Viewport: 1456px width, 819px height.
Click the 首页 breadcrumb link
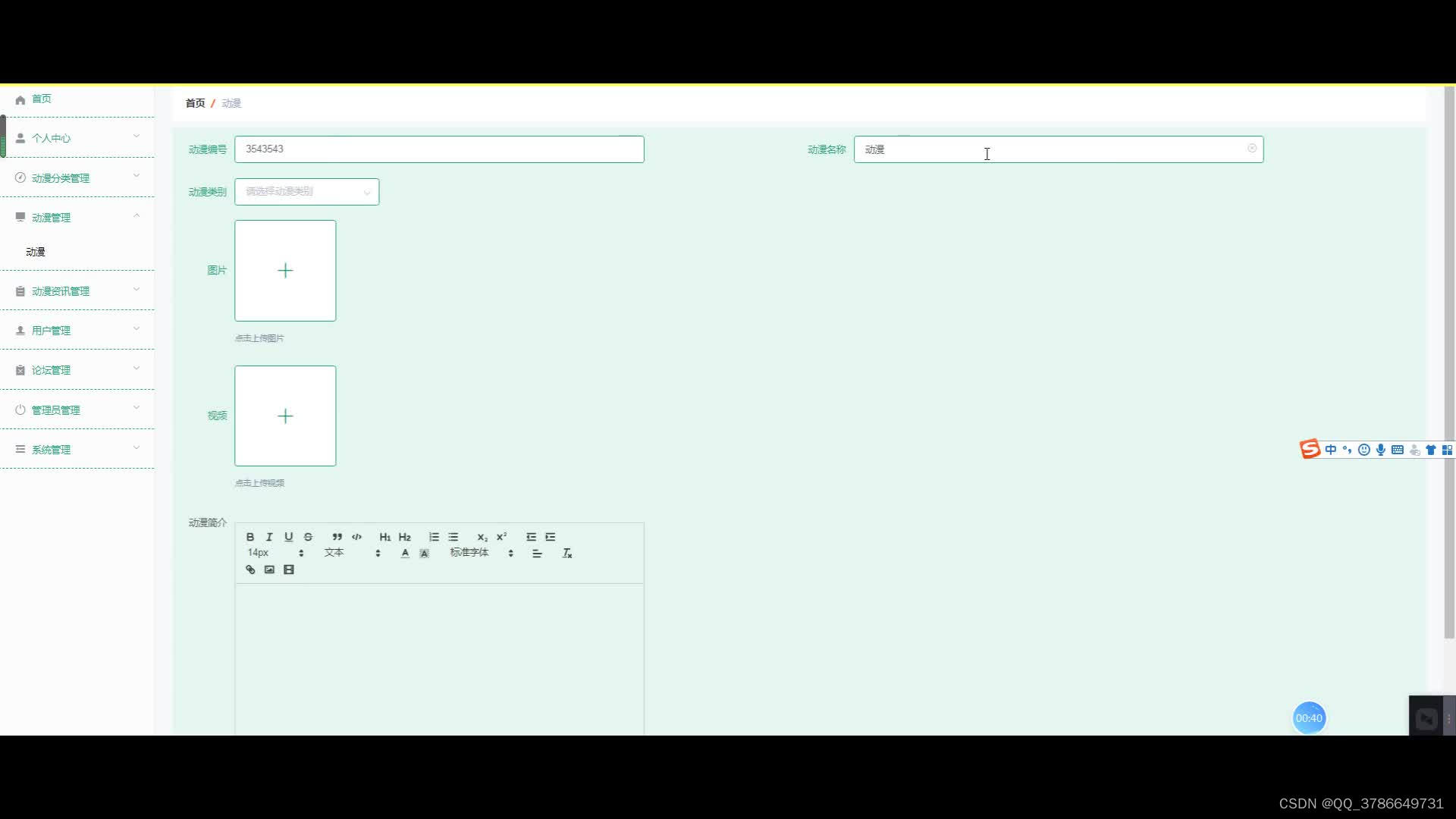(195, 103)
